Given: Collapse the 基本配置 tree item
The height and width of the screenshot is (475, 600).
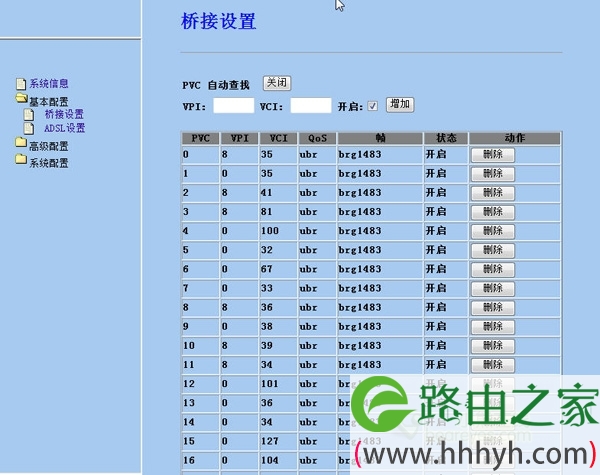Looking at the screenshot, I should pyautogui.click(x=49, y=101).
